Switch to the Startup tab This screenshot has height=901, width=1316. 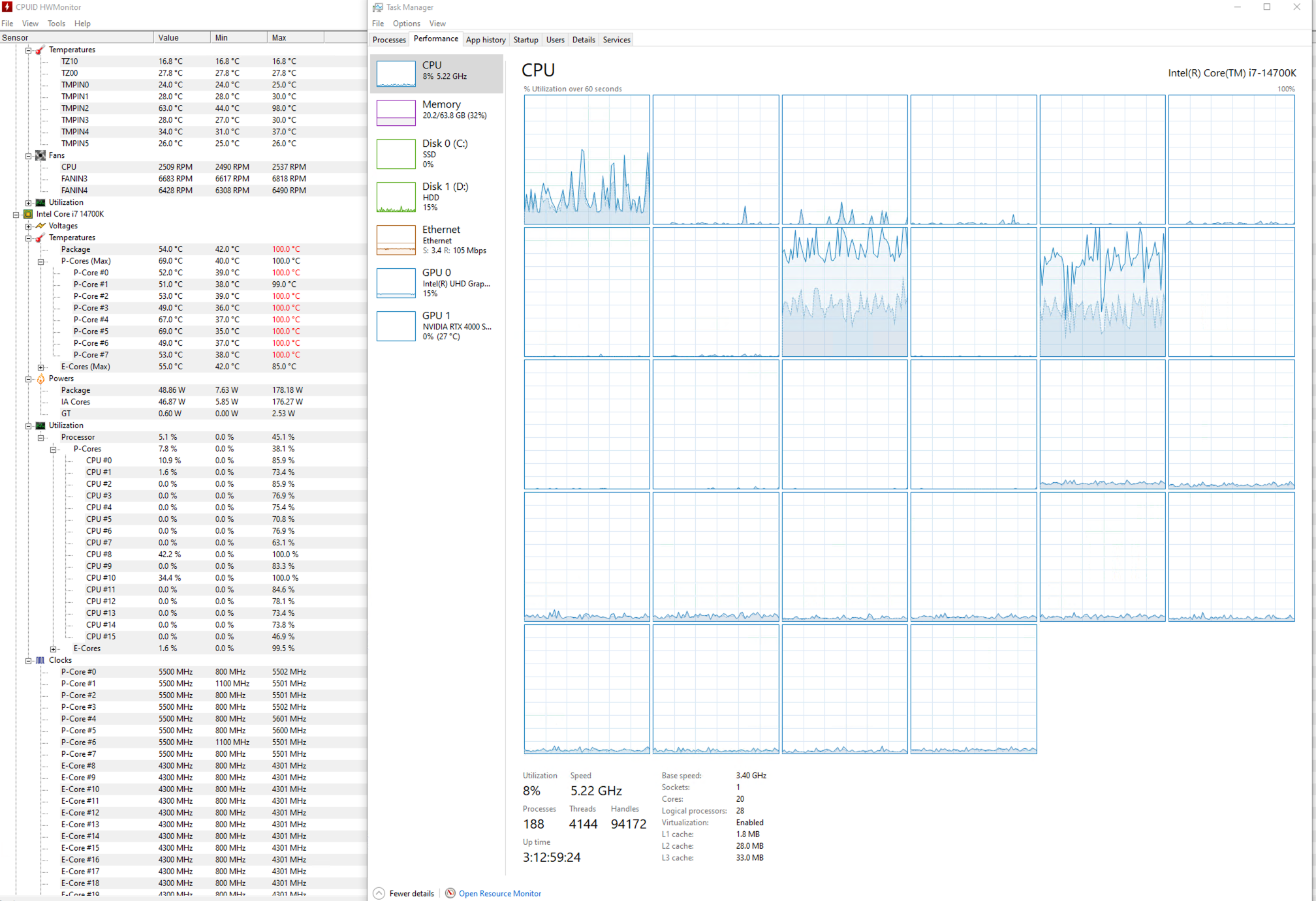point(525,40)
